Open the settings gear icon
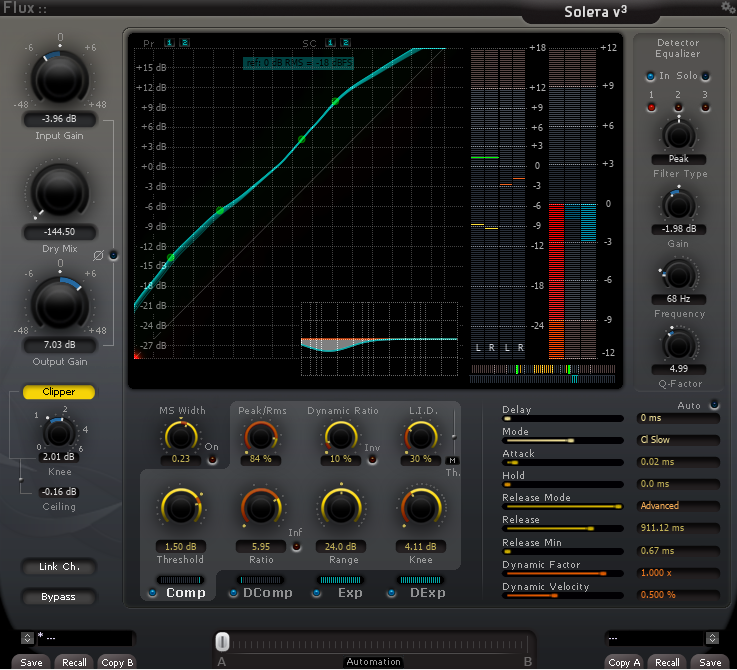Screen dimensions: 737x670 (x=728, y=7)
